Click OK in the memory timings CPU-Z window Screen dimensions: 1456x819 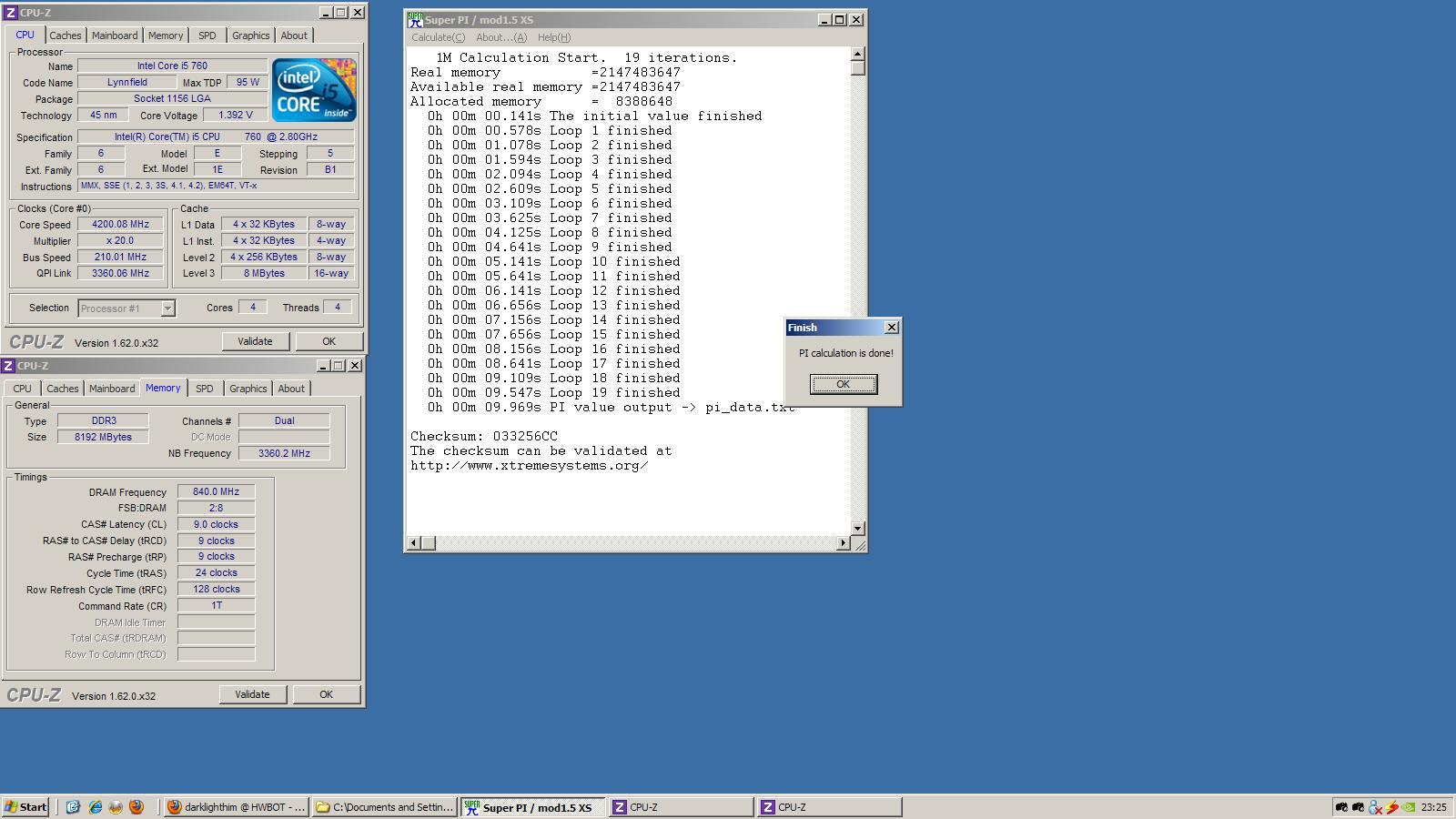[326, 694]
